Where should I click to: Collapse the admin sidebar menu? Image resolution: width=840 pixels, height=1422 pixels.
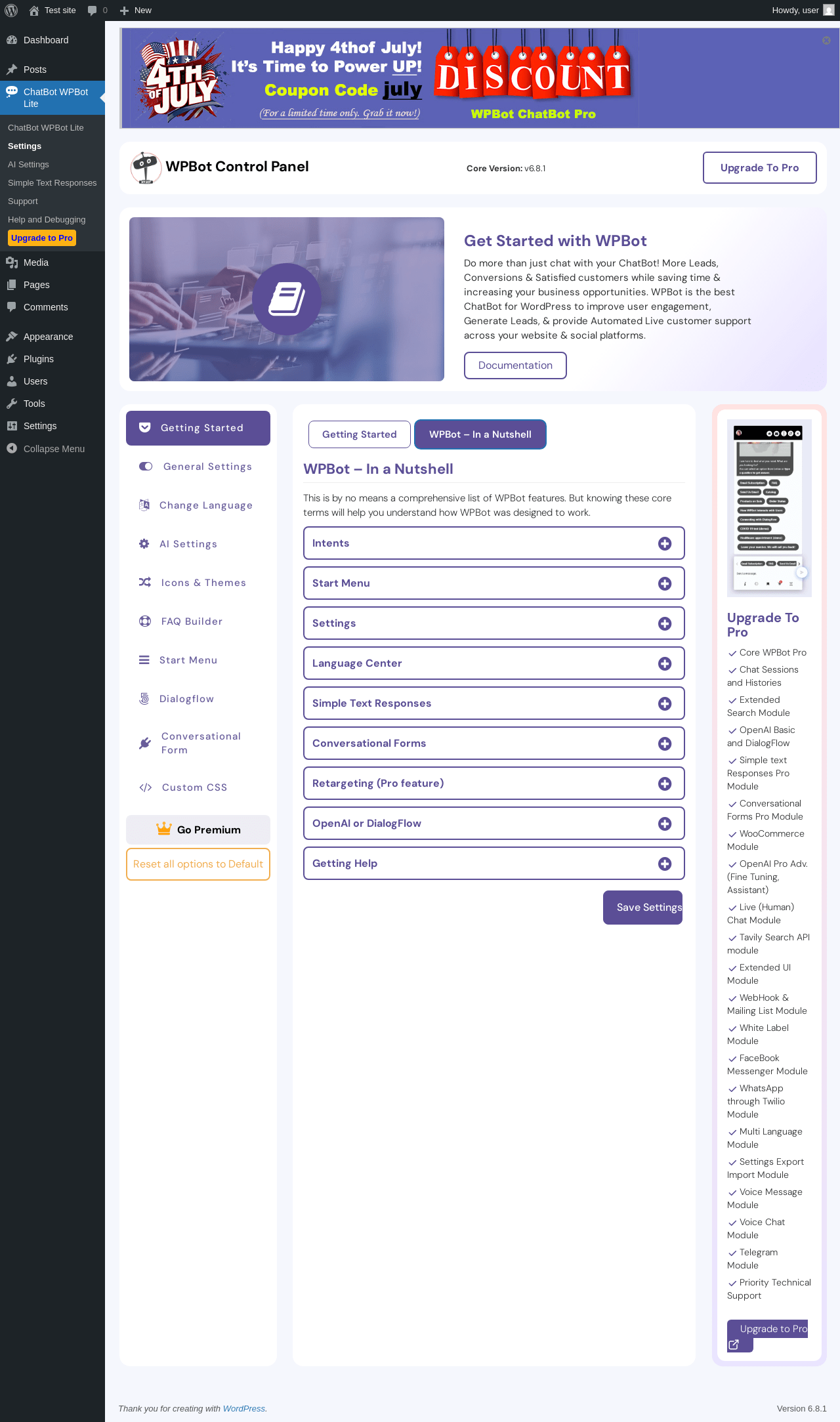point(52,449)
